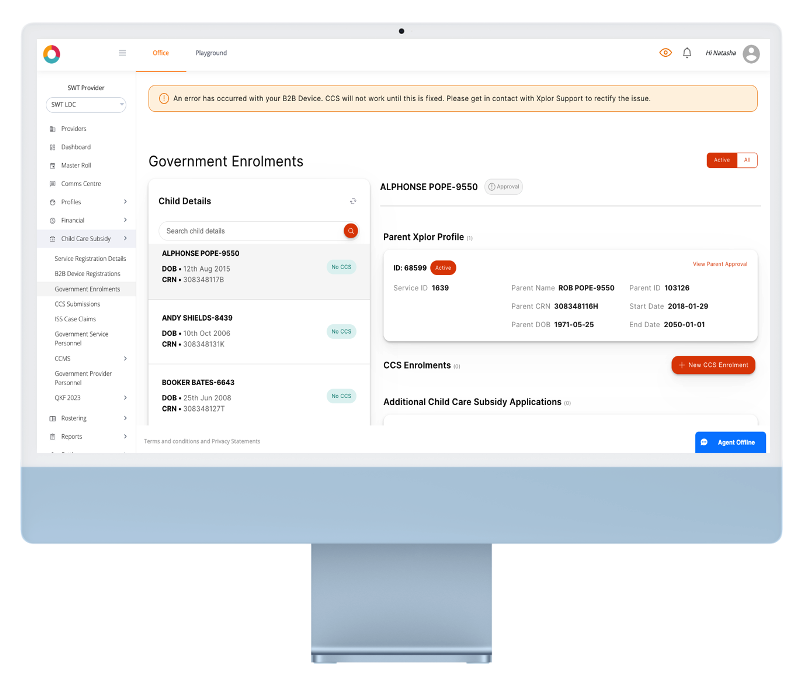The width and height of the screenshot is (809, 683).
Task: Click the New CCS Enrolment button
Action: [713, 365]
